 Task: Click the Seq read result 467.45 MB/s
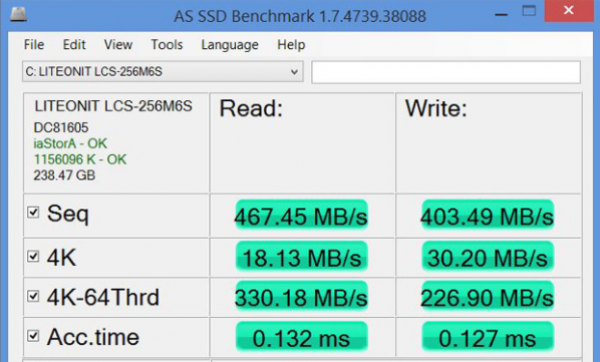pyautogui.click(x=301, y=215)
